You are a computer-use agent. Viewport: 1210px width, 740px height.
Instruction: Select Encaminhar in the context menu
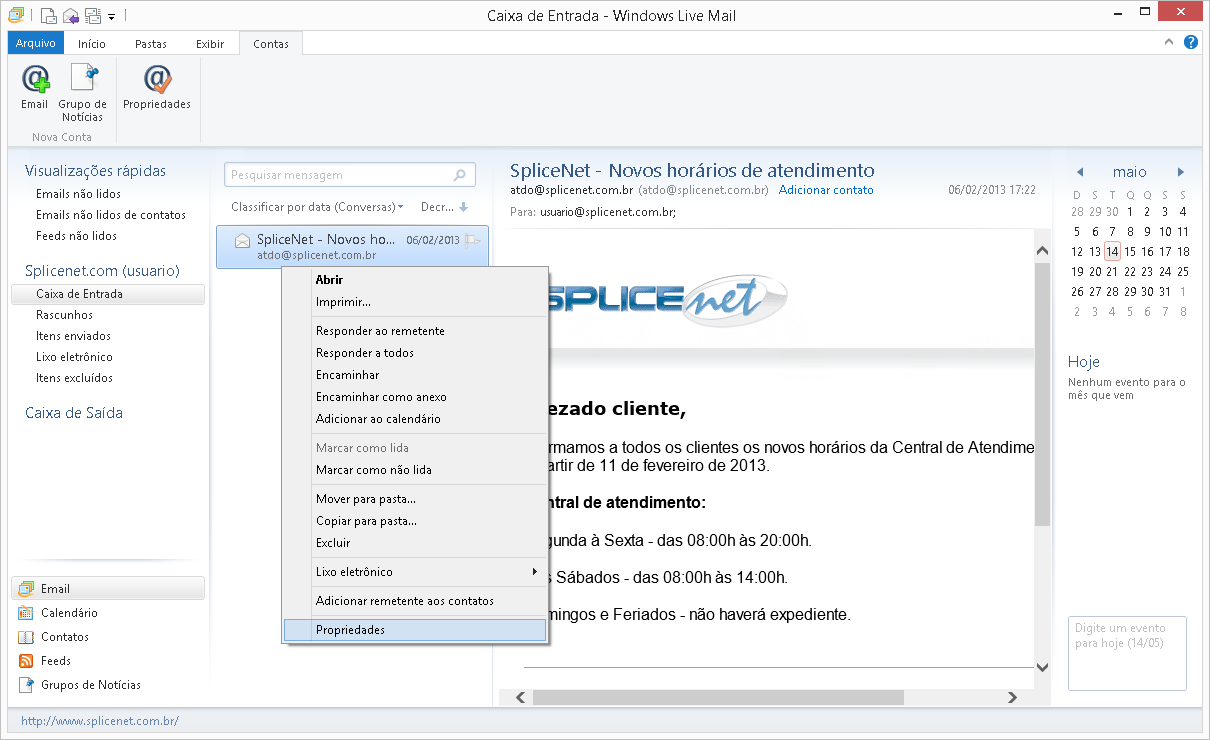pyautogui.click(x=416, y=375)
